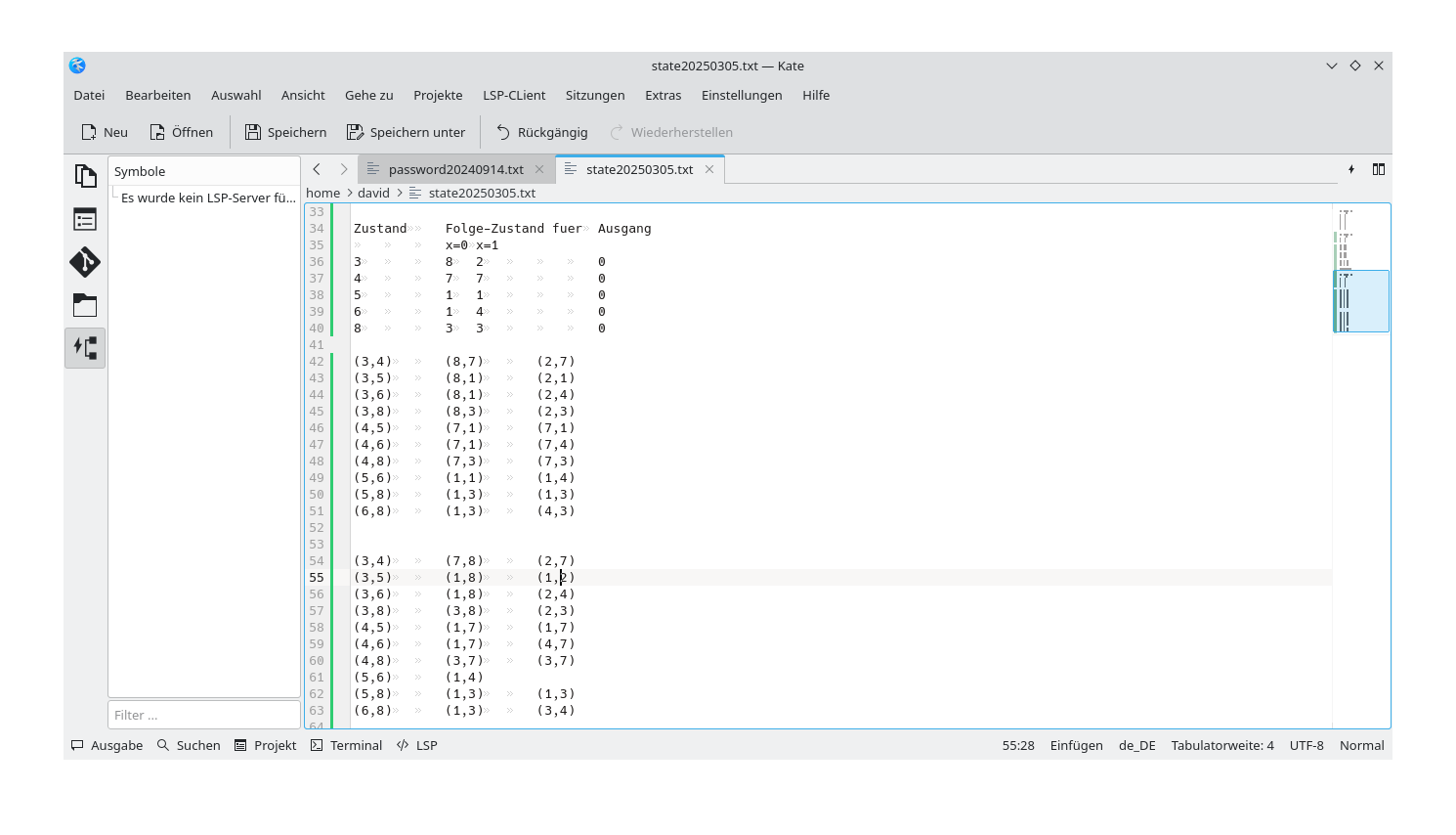
Task: Click Speichern to save the file
Action: pos(285,132)
